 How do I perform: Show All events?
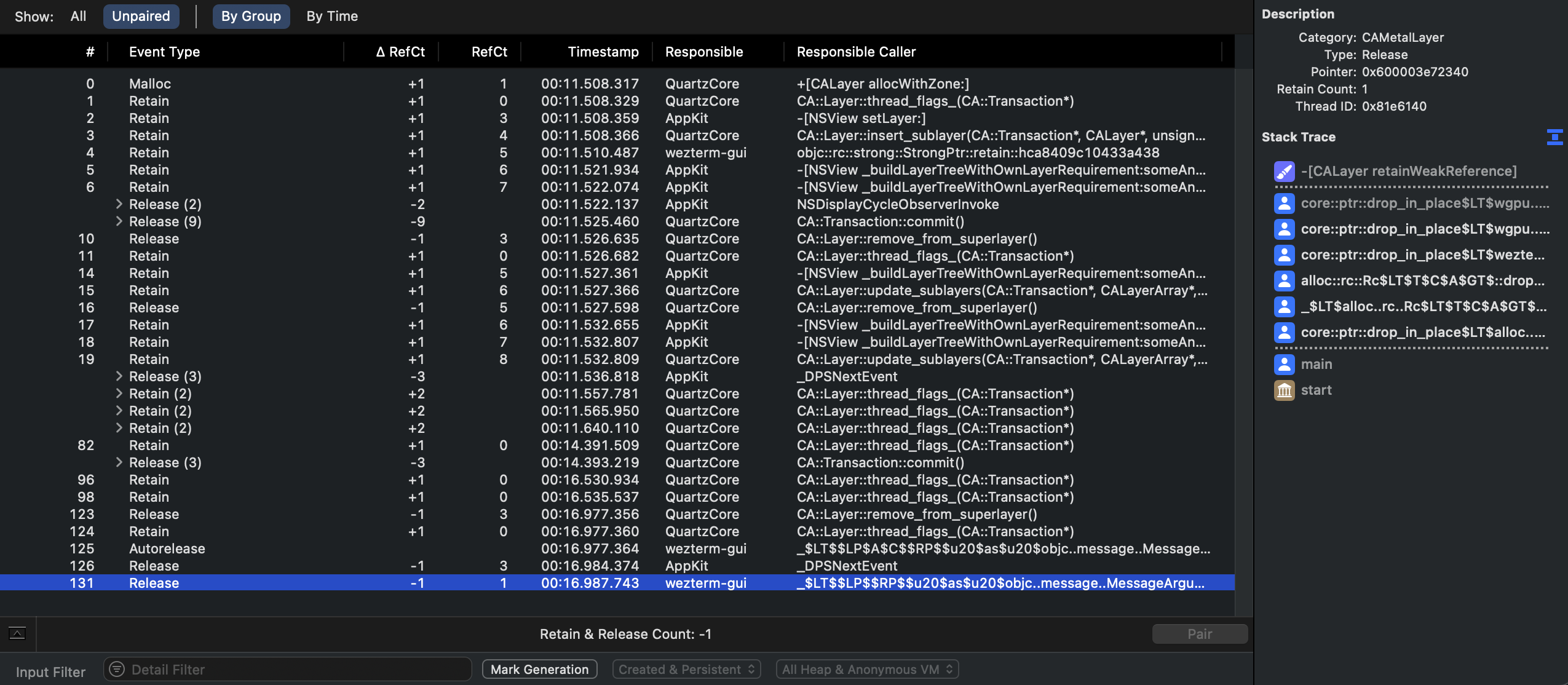pyautogui.click(x=78, y=17)
